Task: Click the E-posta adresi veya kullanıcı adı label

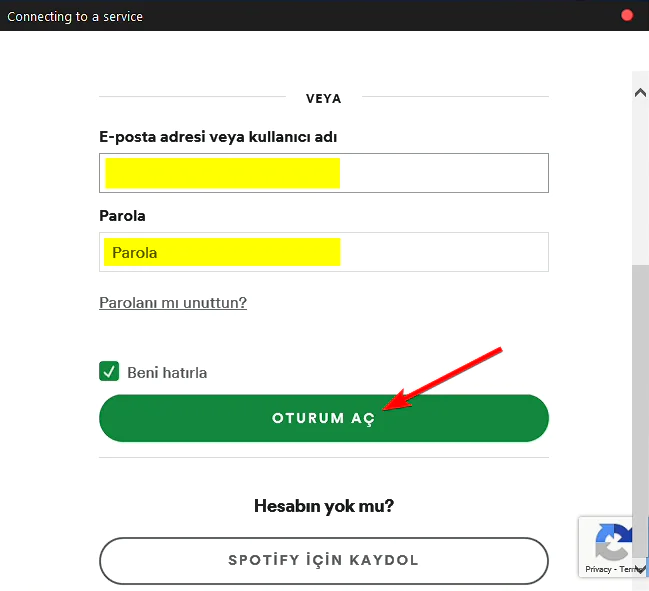Action: [x=224, y=136]
